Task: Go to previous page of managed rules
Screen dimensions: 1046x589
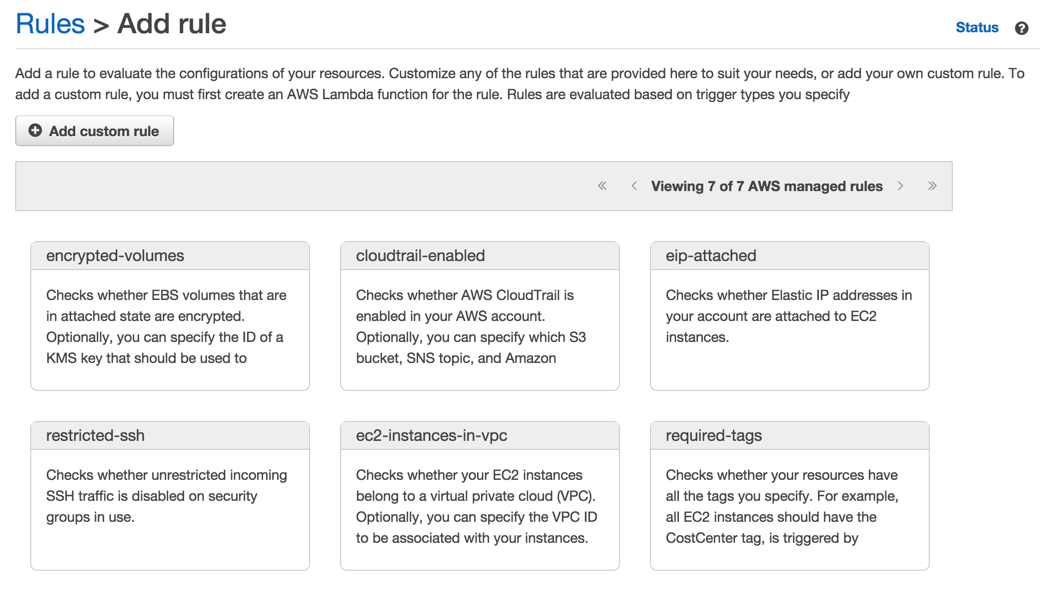Action: point(635,186)
